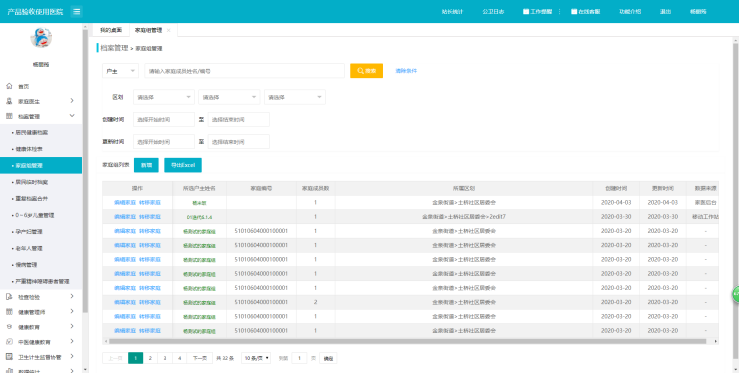This screenshot has width=740, height=374.
Task: Toggle the sidebar hamburger menu icon
Action: pyautogui.click(x=76, y=12)
